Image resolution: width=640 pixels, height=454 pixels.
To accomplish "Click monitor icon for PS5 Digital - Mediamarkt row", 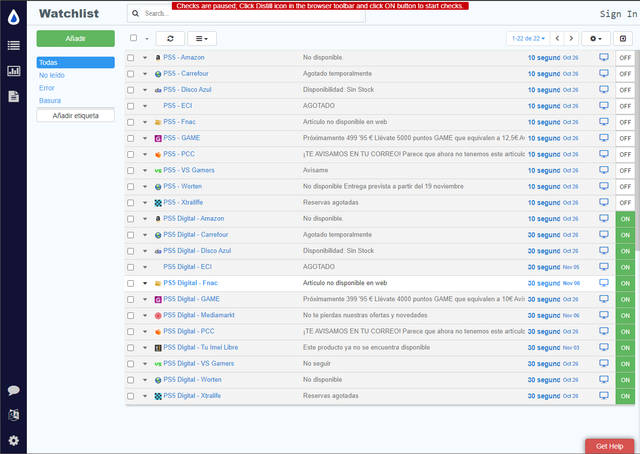I will click(x=604, y=315).
